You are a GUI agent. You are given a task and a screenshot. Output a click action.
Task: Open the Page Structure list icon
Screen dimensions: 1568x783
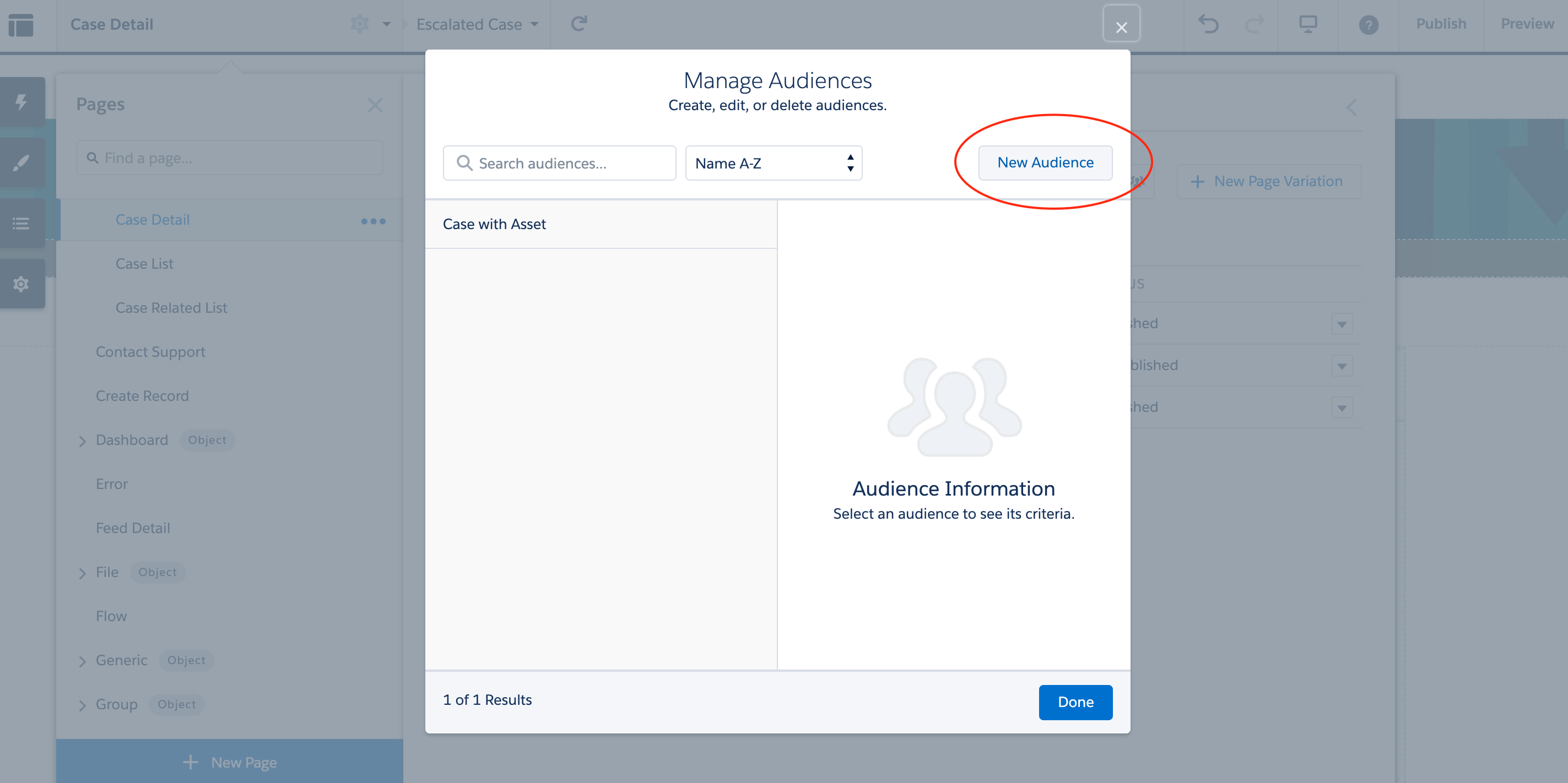[x=21, y=223]
